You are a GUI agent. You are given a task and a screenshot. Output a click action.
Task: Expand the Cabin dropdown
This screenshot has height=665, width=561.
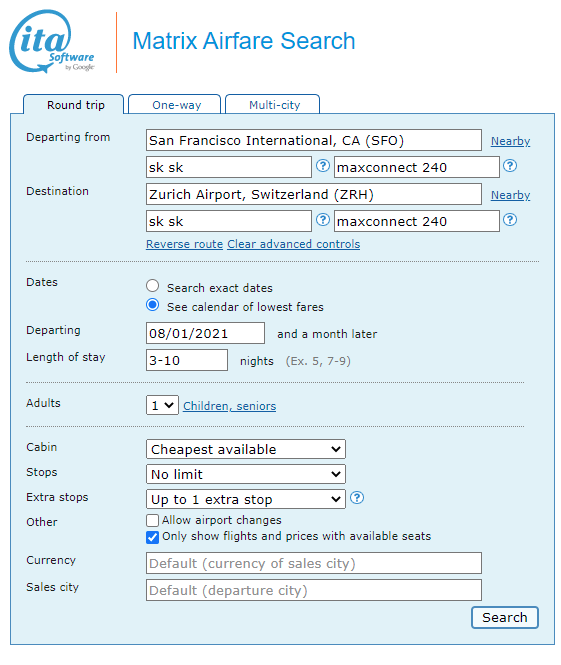[x=246, y=449]
